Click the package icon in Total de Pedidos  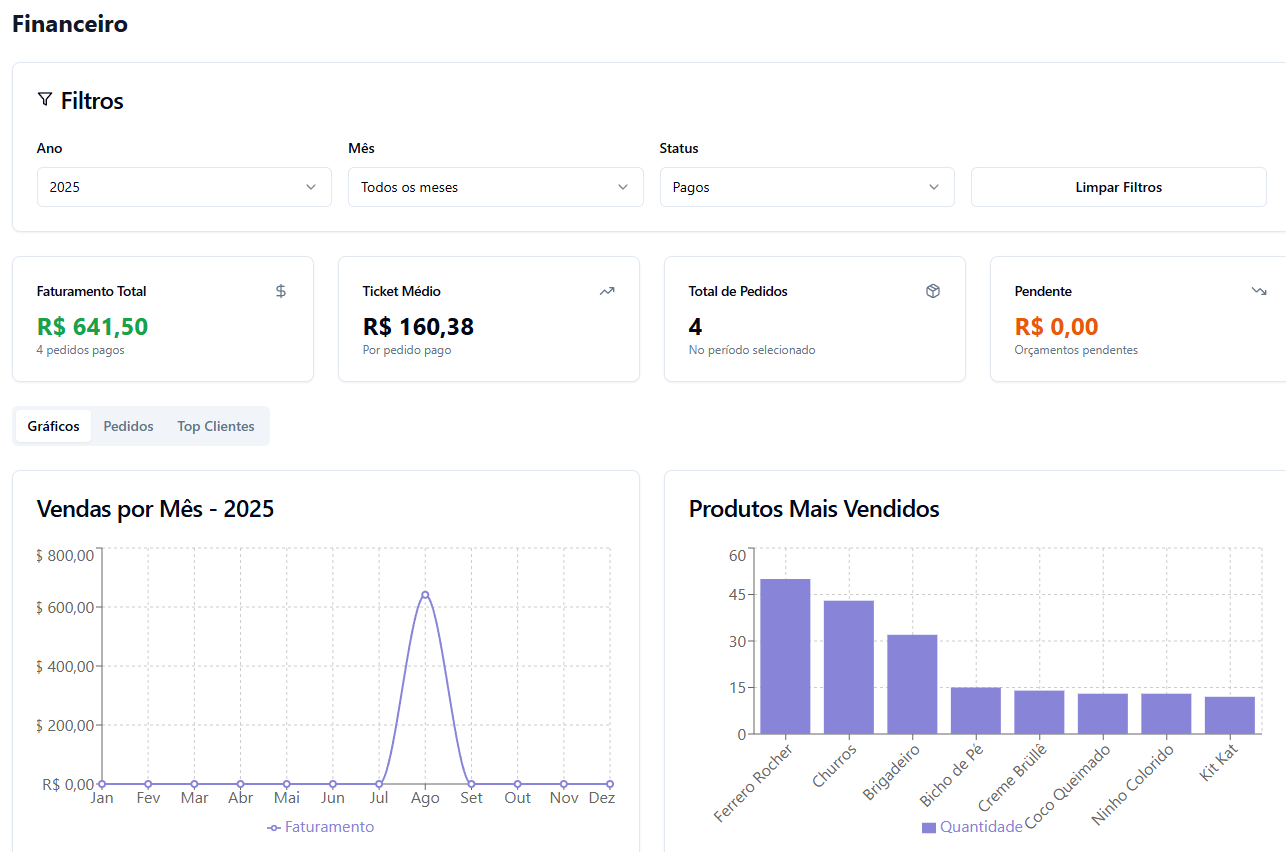[x=933, y=291]
